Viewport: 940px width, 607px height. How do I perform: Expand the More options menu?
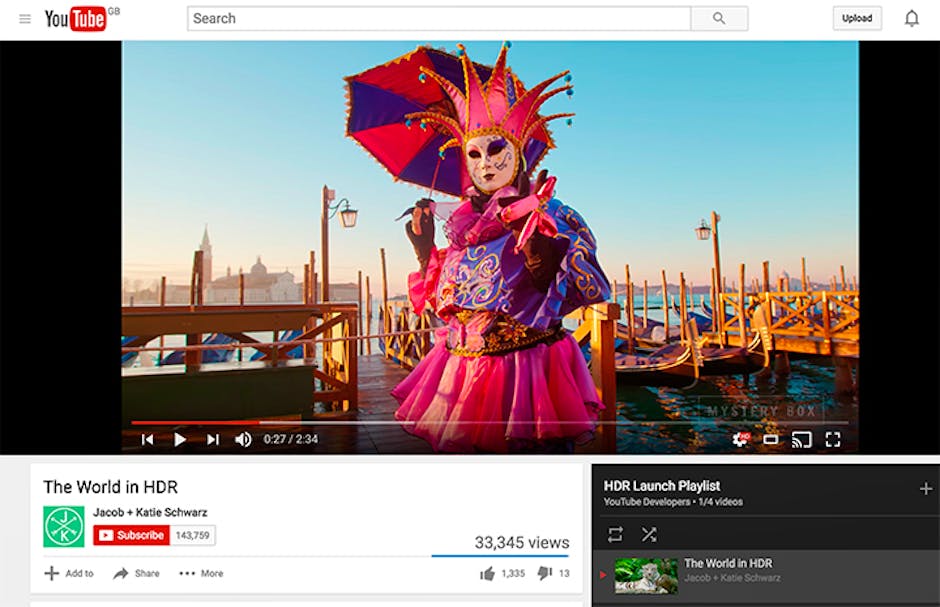click(201, 573)
